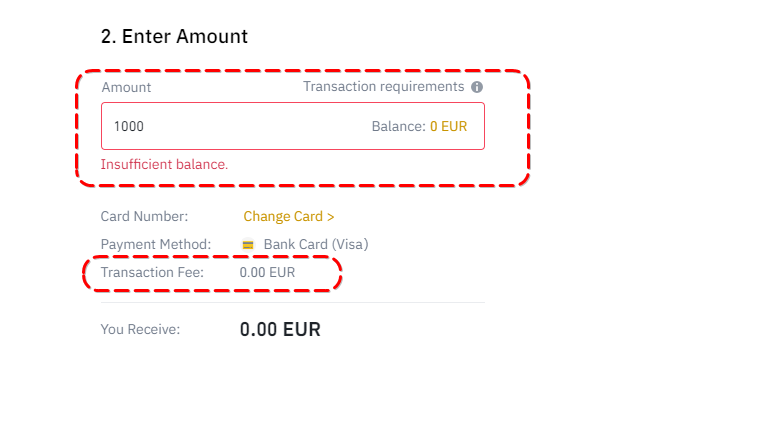The width and height of the screenshot is (784, 423).
Task: Click the bank card icon beside Payment Method
Action: pyautogui.click(x=248, y=245)
